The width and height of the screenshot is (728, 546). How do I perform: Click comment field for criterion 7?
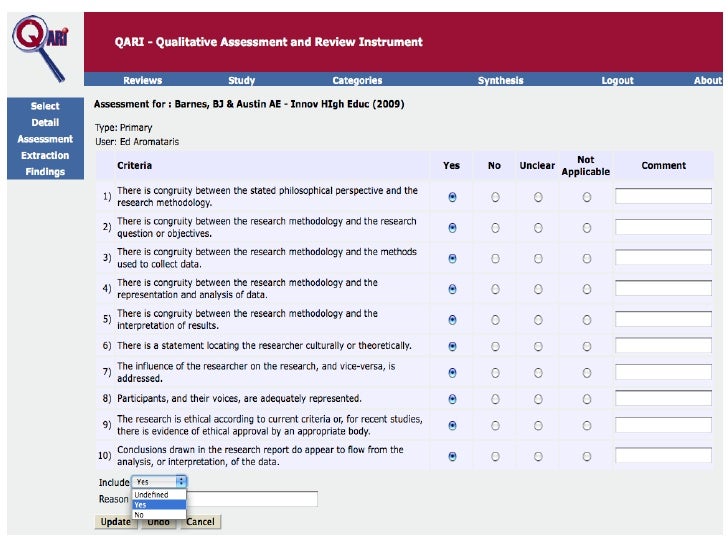tap(663, 371)
